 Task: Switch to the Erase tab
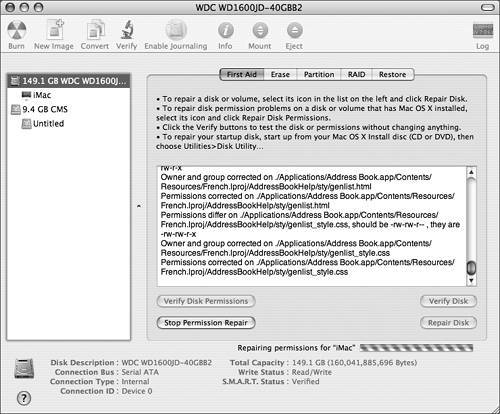pos(280,75)
